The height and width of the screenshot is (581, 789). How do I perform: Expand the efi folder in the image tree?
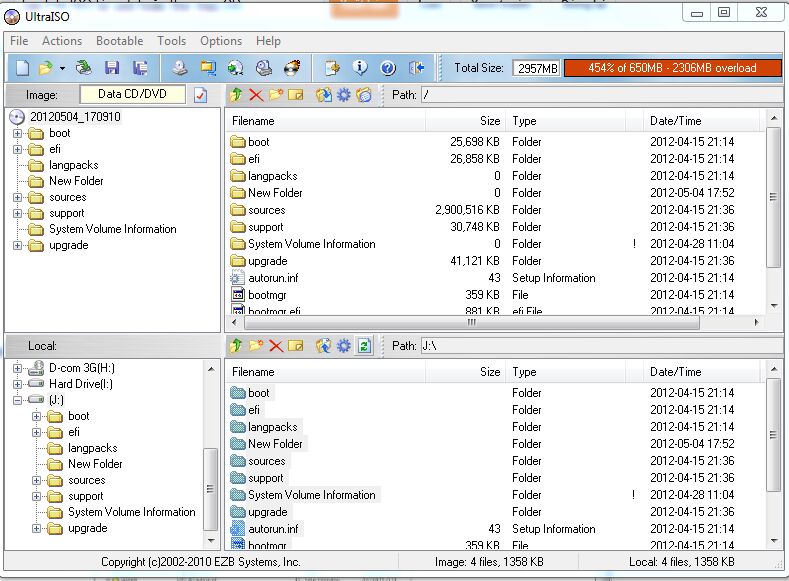click(18, 149)
